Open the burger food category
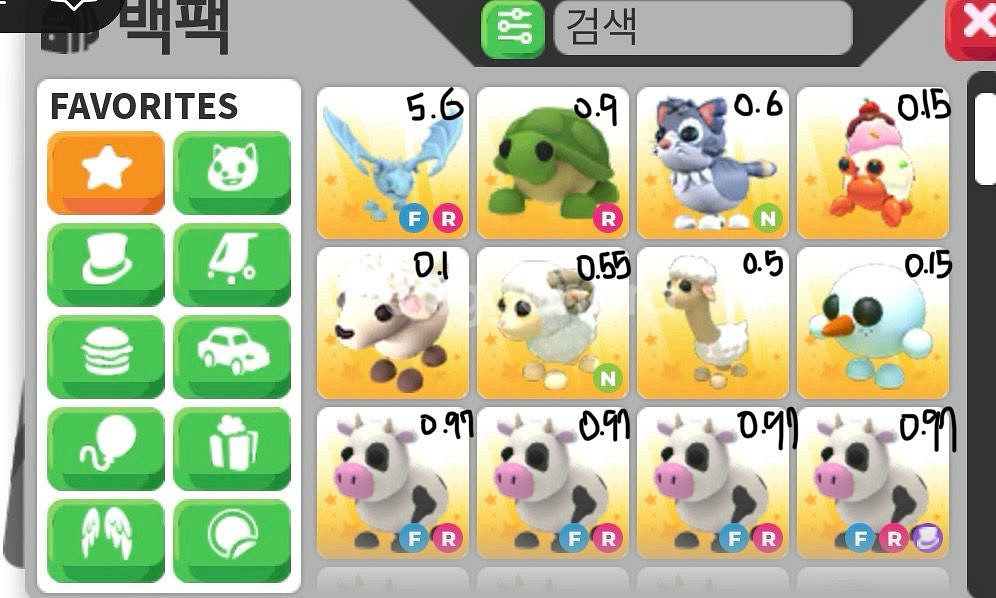Screen dimensions: 996x598 [x=105, y=357]
